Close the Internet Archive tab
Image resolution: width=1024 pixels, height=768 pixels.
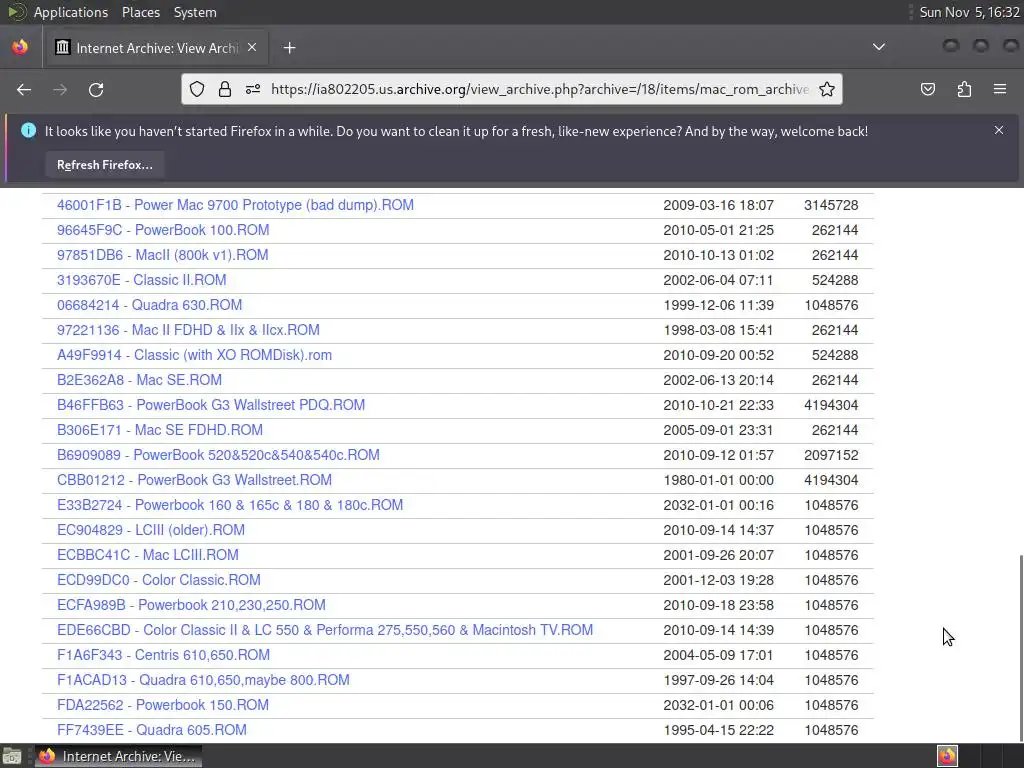pos(252,47)
